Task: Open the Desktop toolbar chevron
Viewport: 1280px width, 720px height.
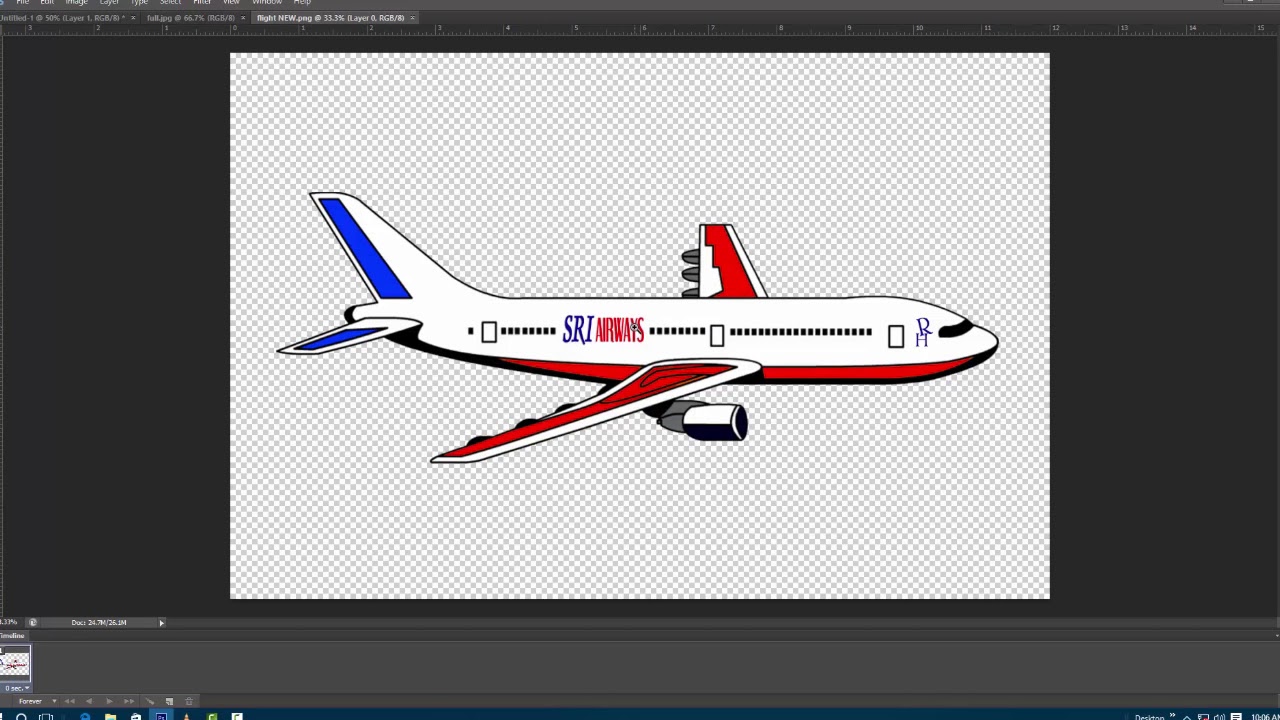Action: [1172, 714]
